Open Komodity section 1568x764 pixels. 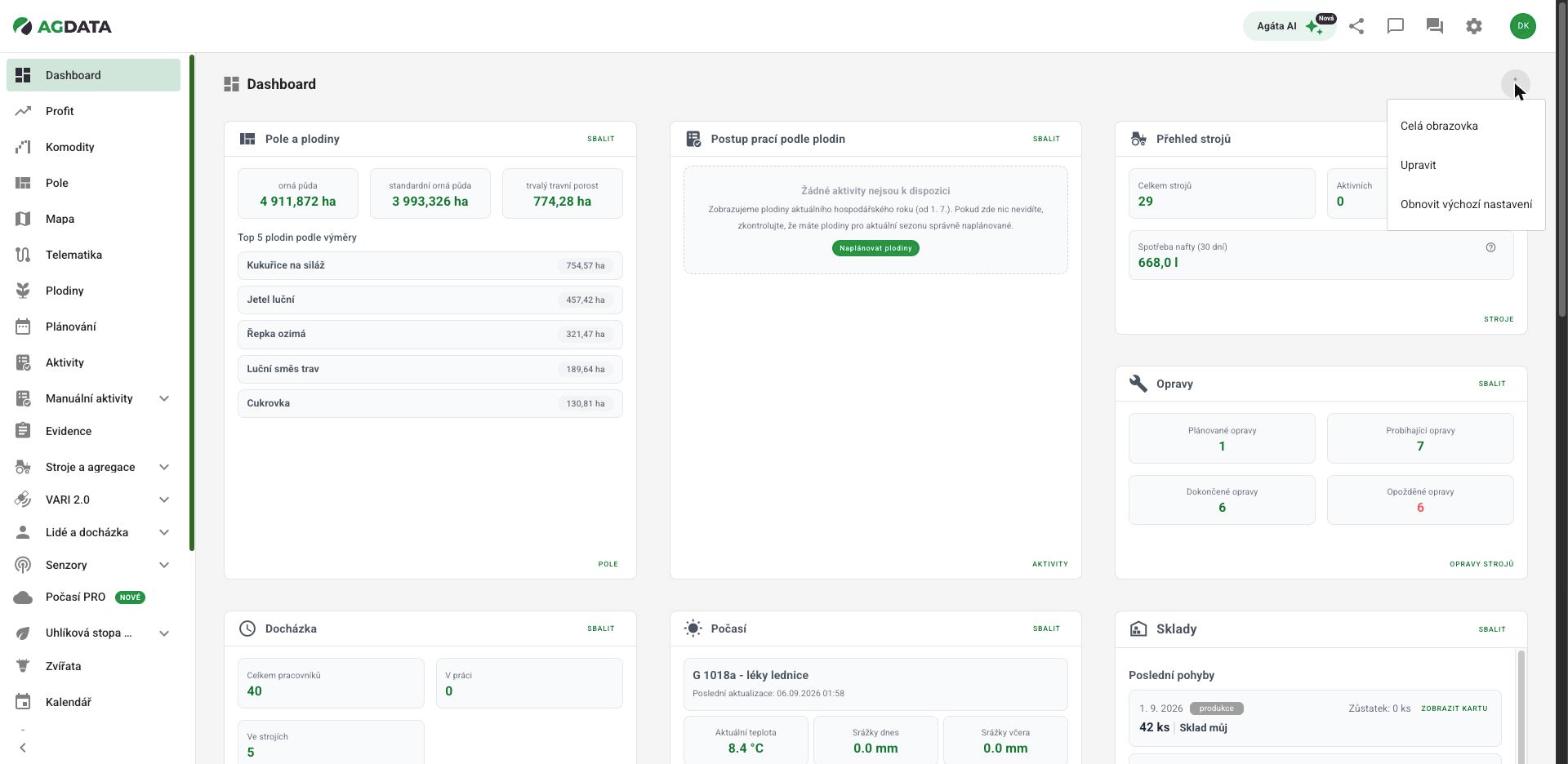[93, 147]
